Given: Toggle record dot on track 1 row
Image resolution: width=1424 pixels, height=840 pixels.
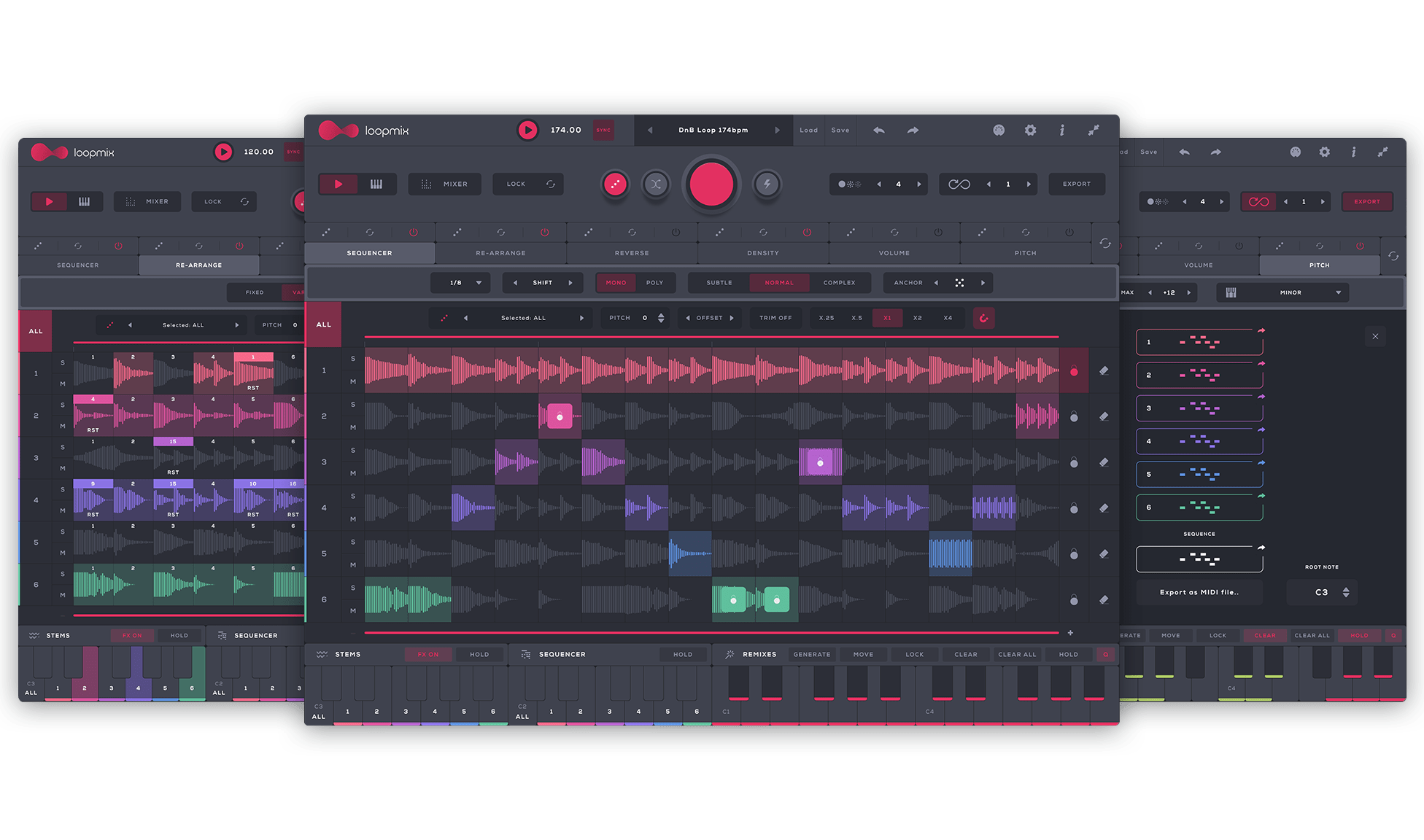Looking at the screenshot, I should pyautogui.click(x=1074, y=371).
